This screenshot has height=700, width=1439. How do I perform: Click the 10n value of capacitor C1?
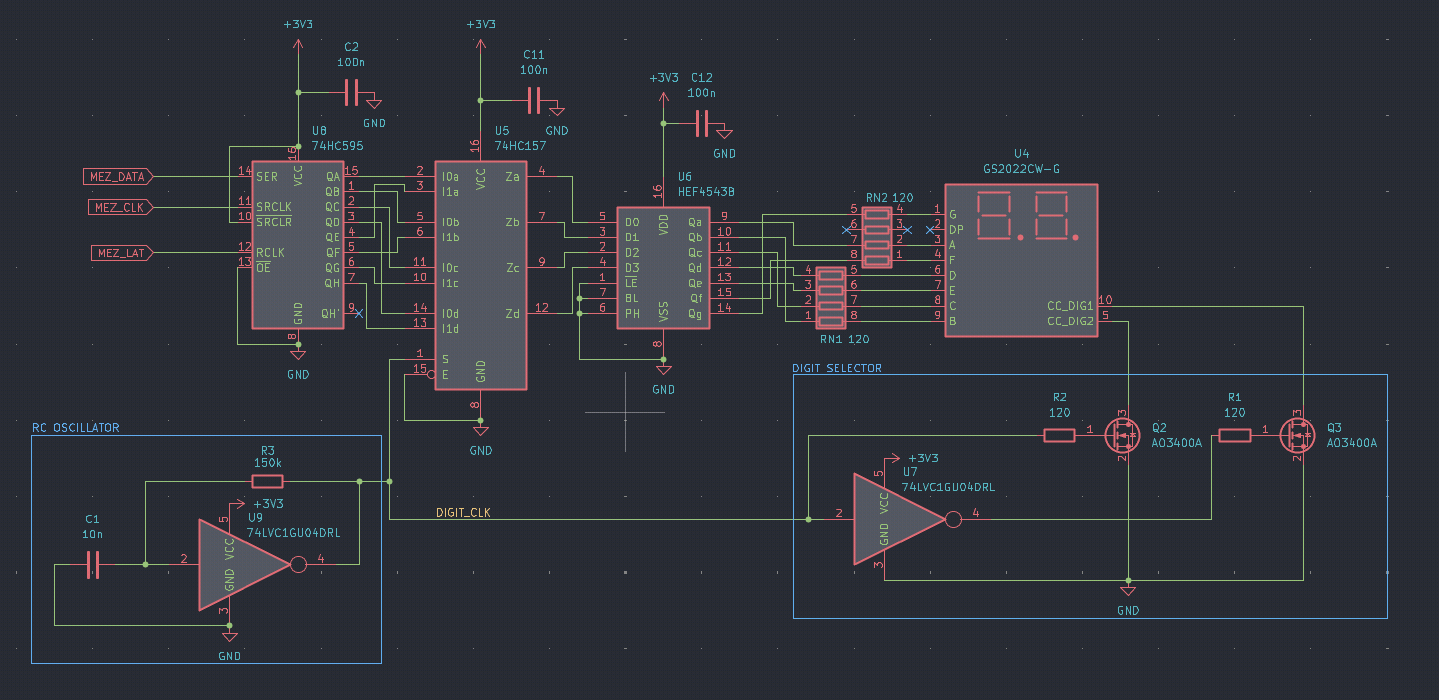click(x=92, y=535)
